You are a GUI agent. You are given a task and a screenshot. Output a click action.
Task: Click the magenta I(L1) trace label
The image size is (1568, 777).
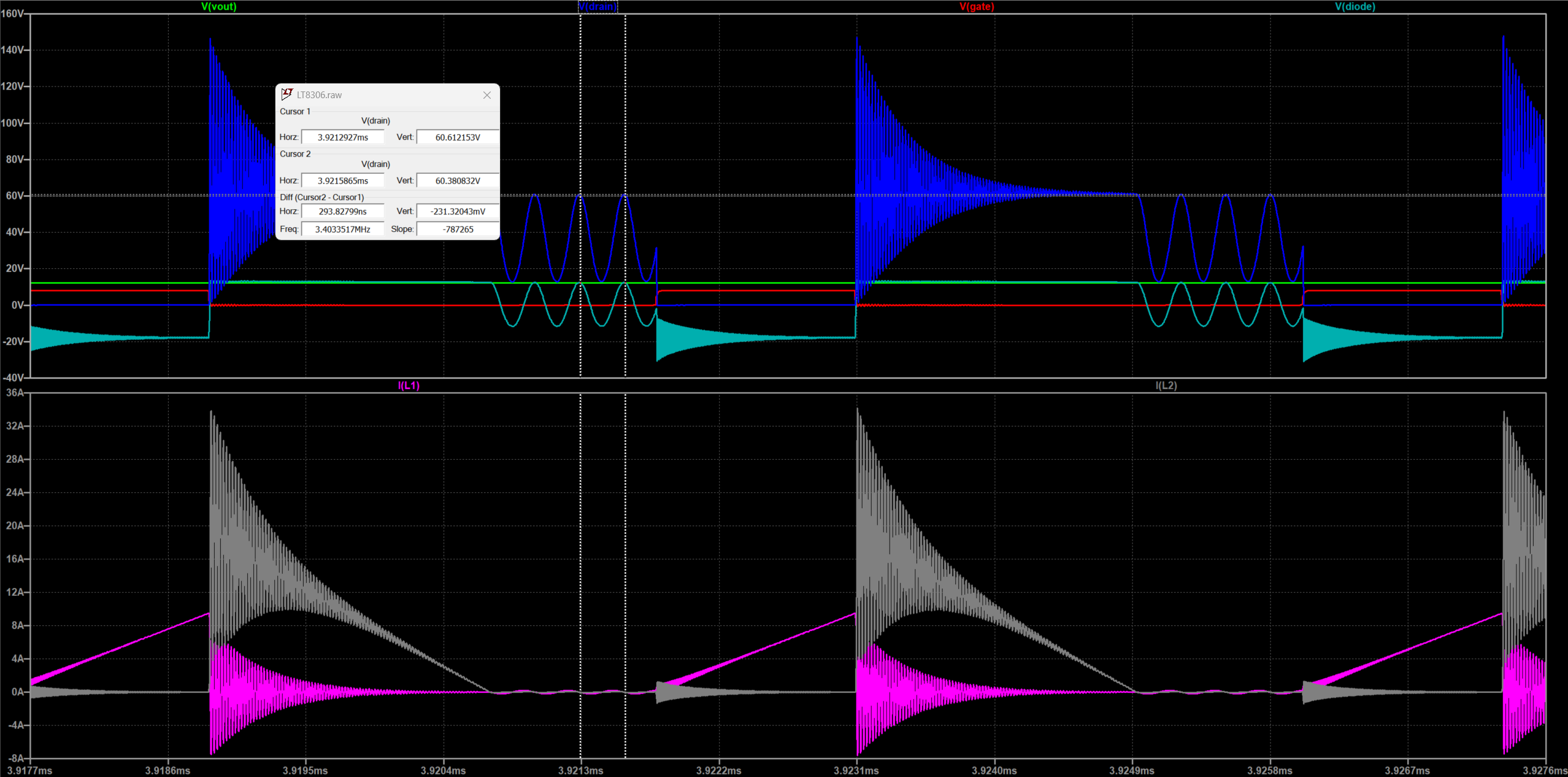click(x=409, y=385)
